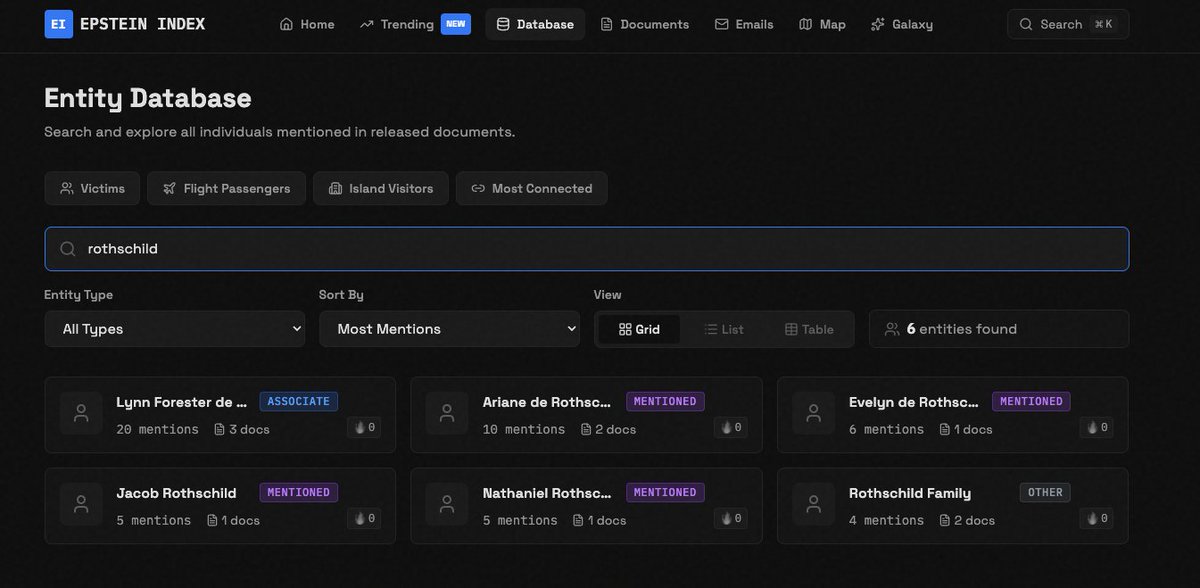Click Lynn Forester de Rothschild avatar icon
Screen dimensions: 1200x588
click(x=81, y=413)
